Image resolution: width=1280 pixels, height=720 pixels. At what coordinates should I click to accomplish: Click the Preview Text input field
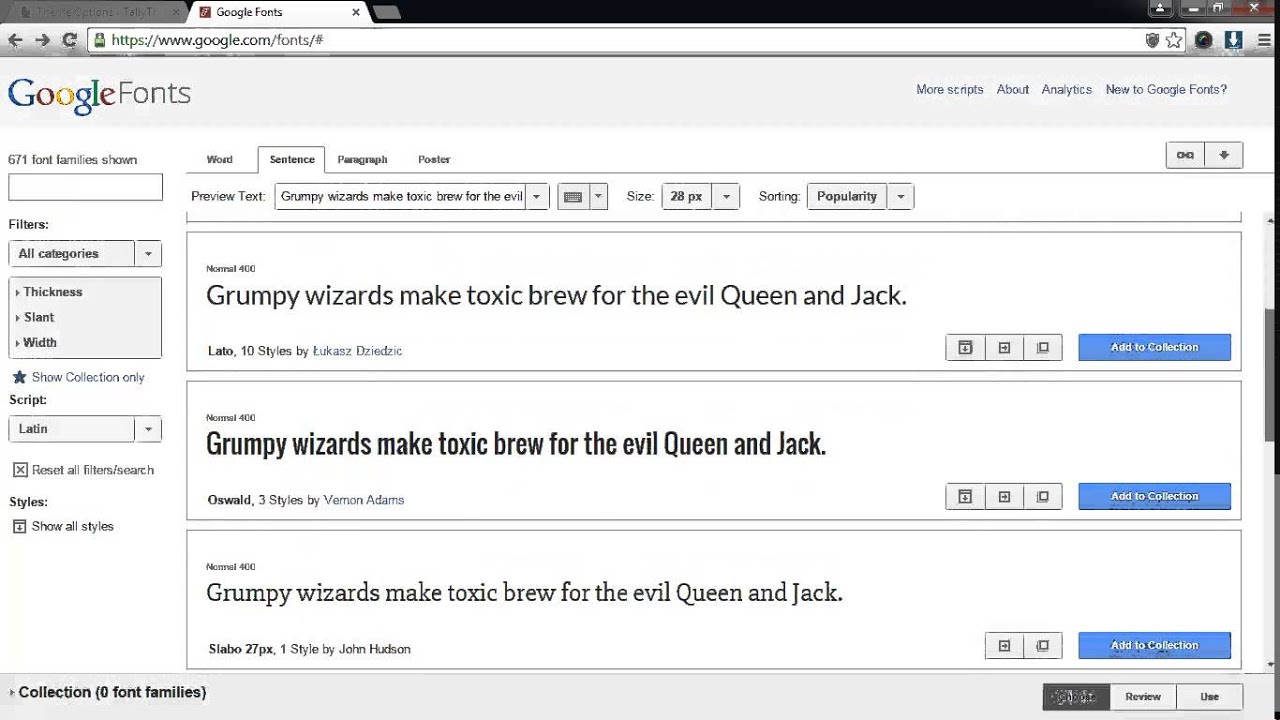(x=400, y=197)
